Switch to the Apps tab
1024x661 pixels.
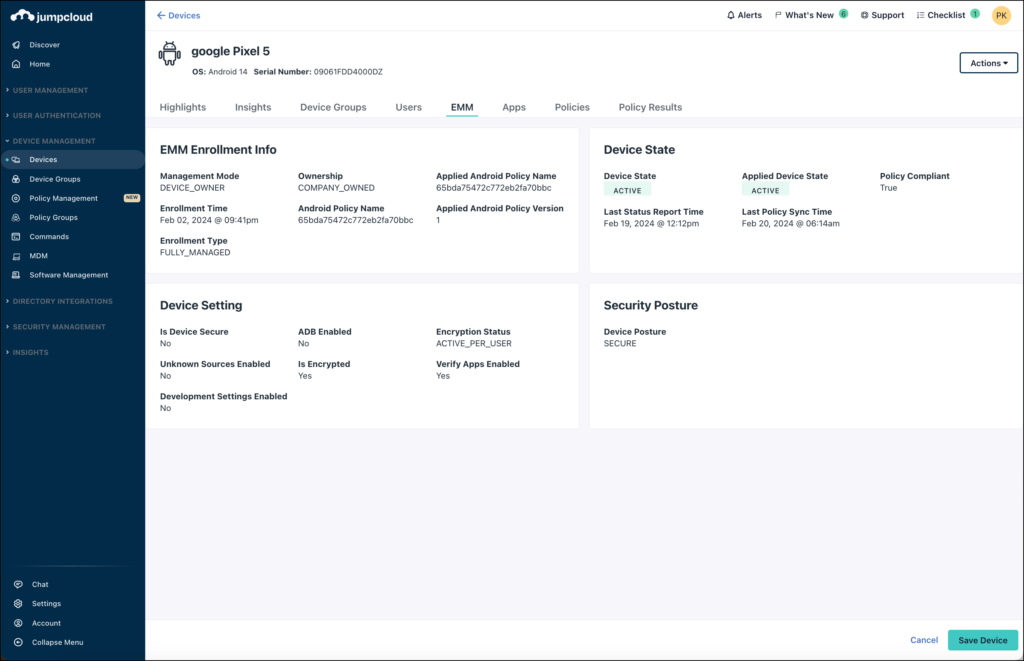[x=513, y=107]
